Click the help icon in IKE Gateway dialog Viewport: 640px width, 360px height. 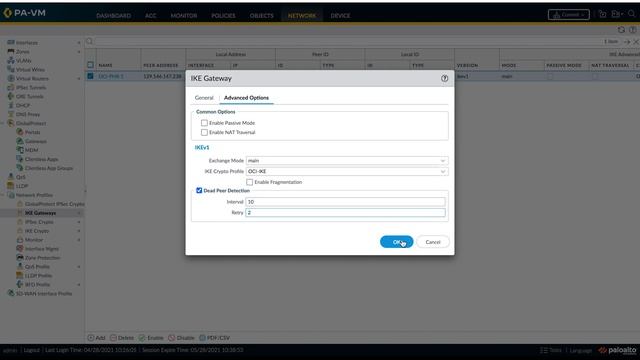click(444, 78)
